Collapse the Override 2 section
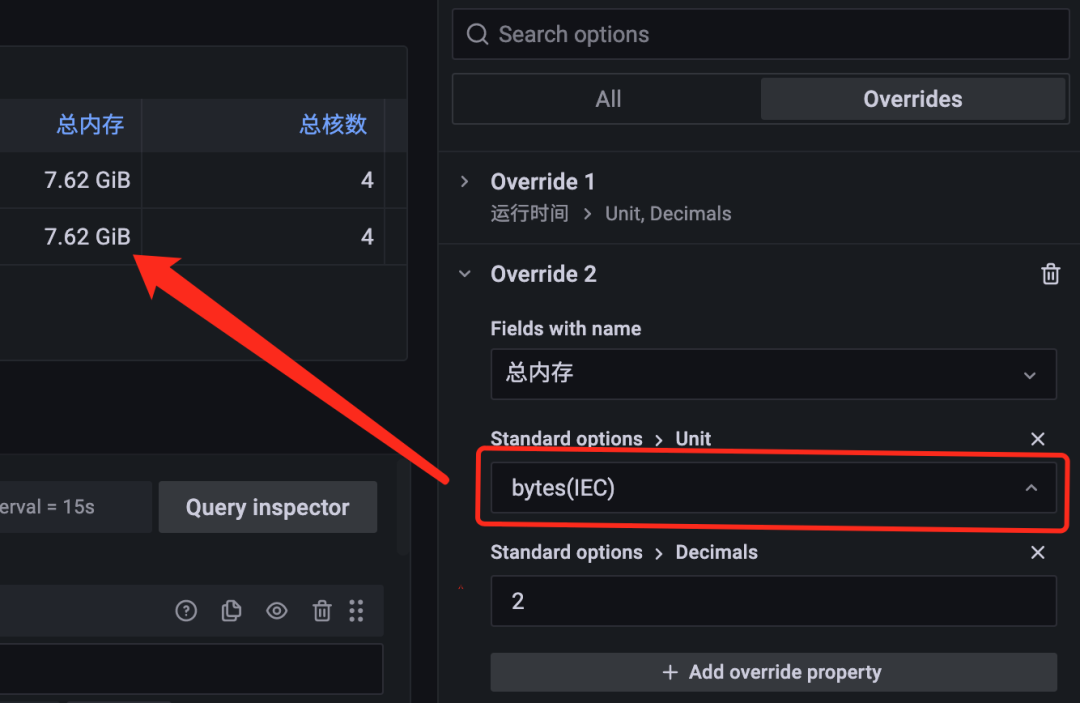The width and height of the screenshot is (1080, 703). [x=465, y=274]
